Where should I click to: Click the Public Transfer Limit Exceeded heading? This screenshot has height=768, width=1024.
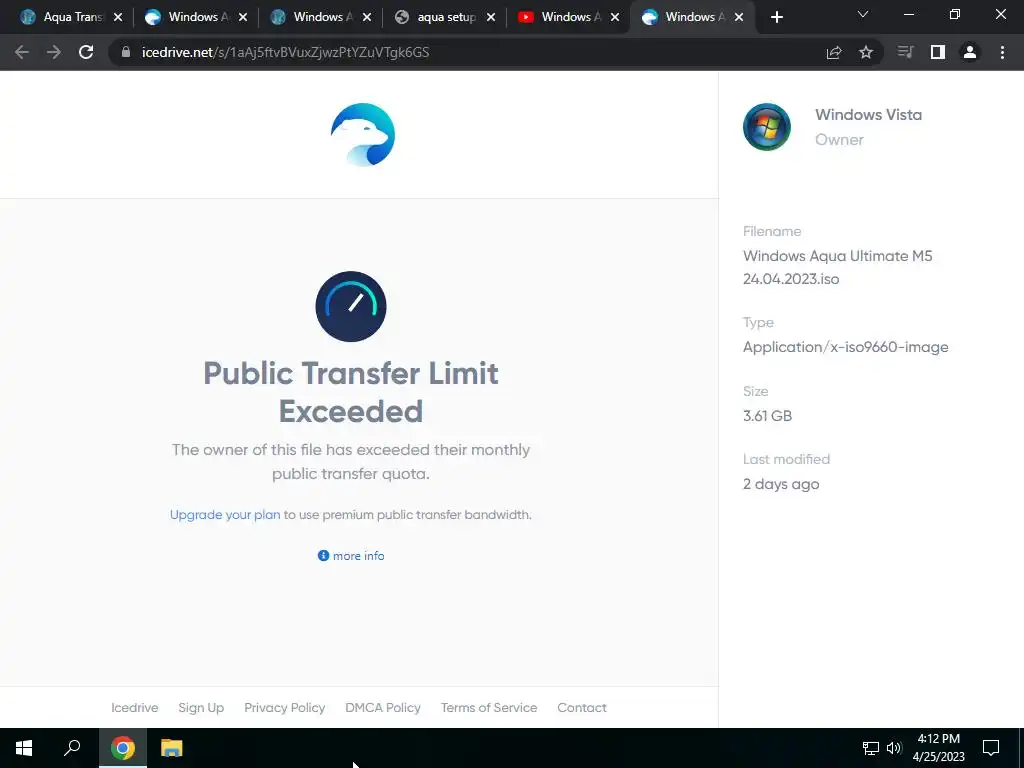[351, 392]
